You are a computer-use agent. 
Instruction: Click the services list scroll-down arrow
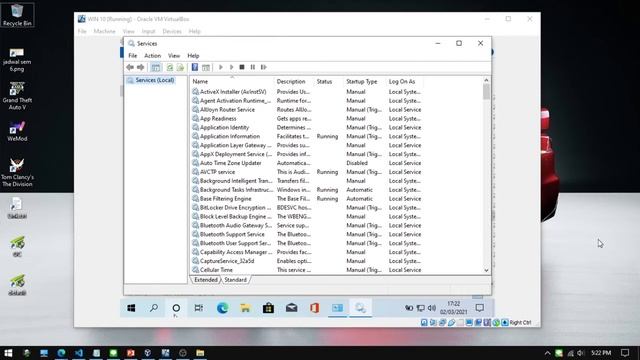(x=486, y=270)
